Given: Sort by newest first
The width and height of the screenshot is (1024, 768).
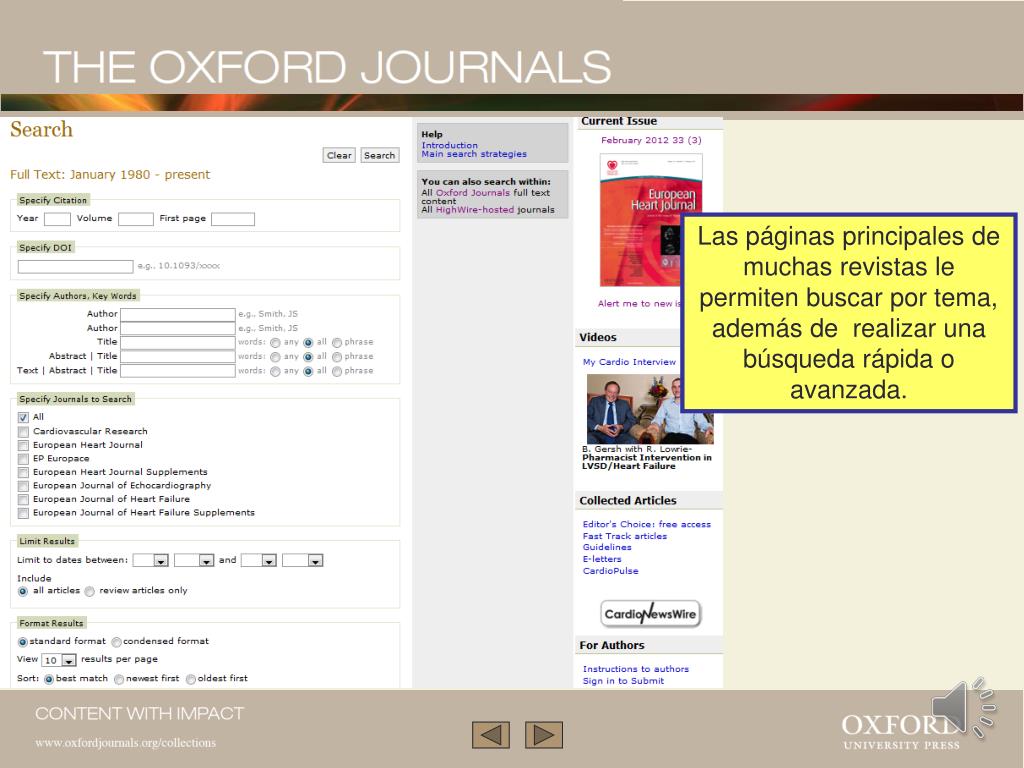Looking at the screenshot, I should (119, 679).
